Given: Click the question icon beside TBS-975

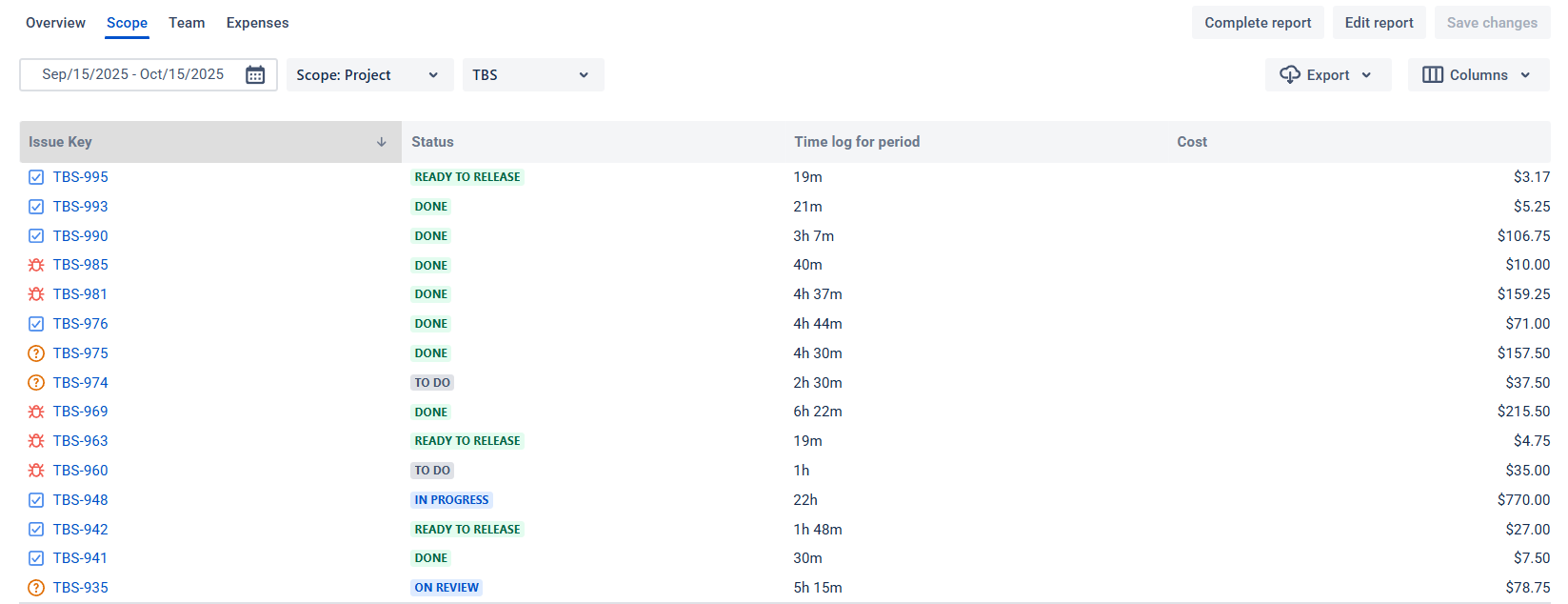Looking at the screenshot, I should [36, 353].
